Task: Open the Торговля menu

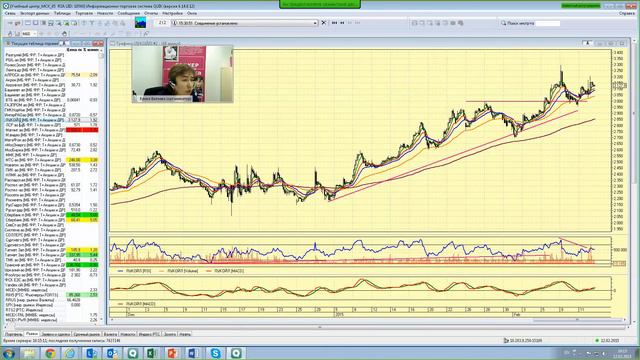Action: pyautogui.click(x=84, y=13)
